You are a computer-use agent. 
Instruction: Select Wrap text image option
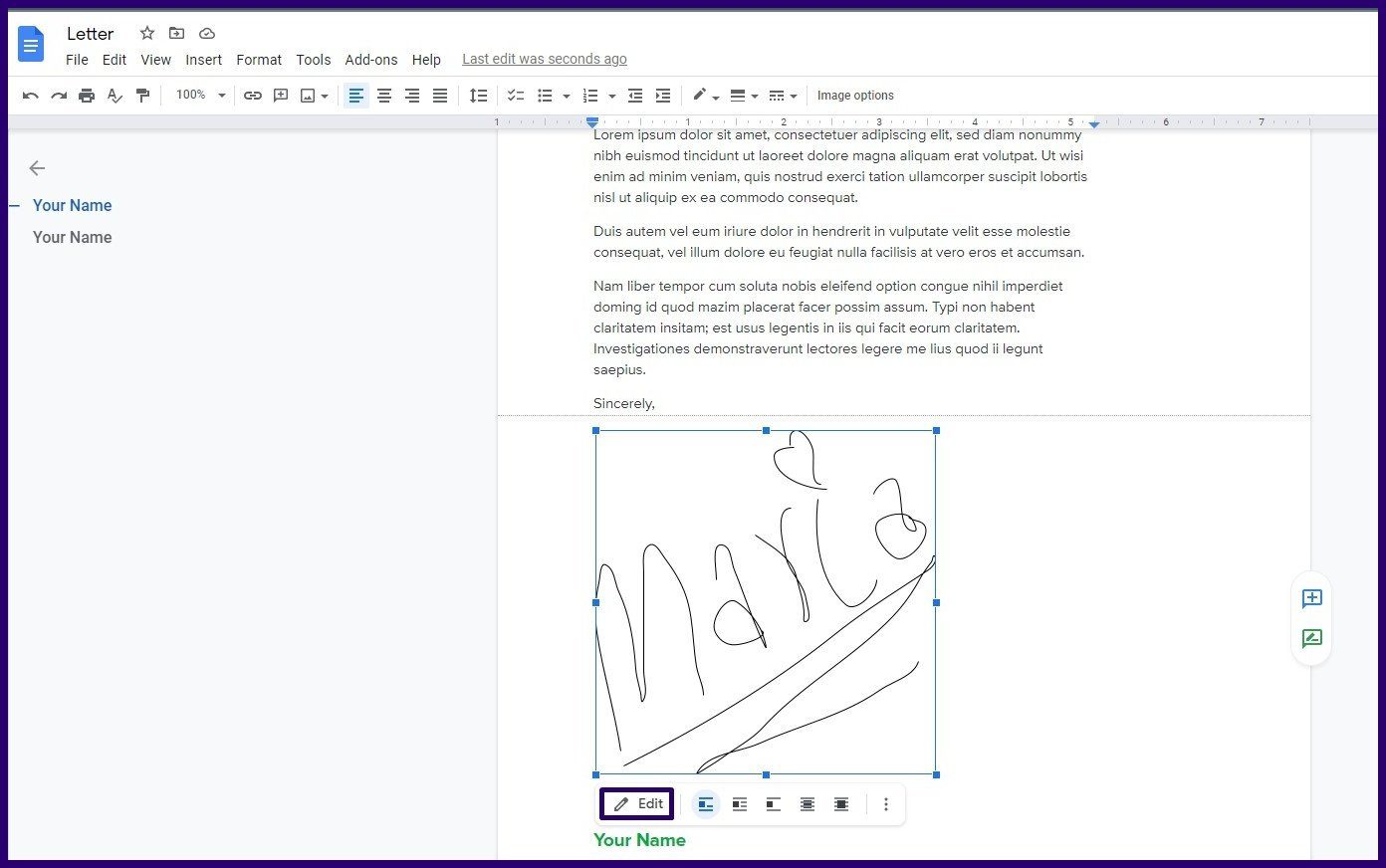pyautogui.click(x=740, y=804)
